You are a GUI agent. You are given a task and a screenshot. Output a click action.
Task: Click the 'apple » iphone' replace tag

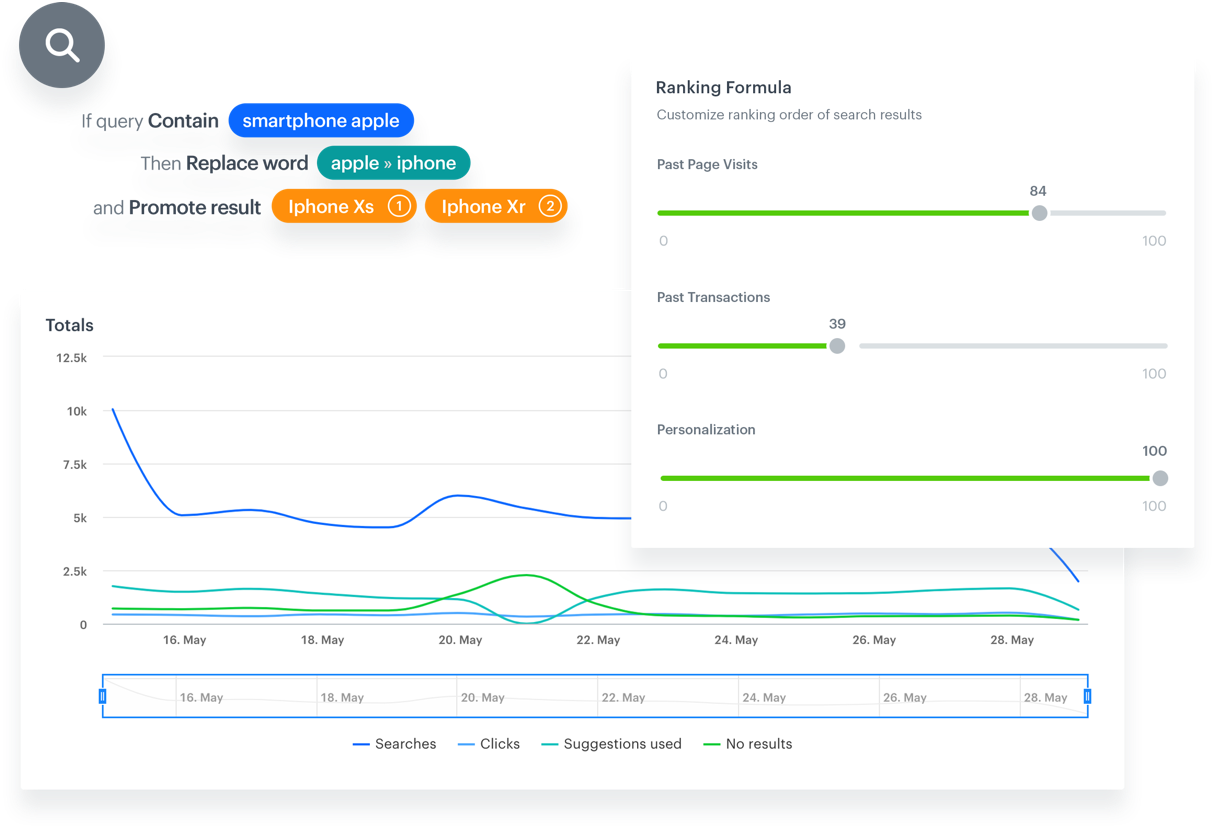click(x=393, y=163)
